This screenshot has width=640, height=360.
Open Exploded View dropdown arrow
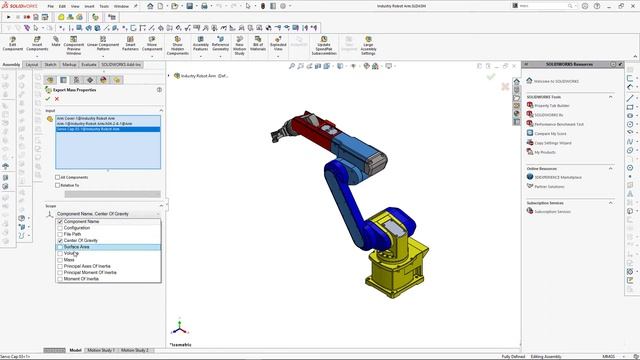[278, 56]
